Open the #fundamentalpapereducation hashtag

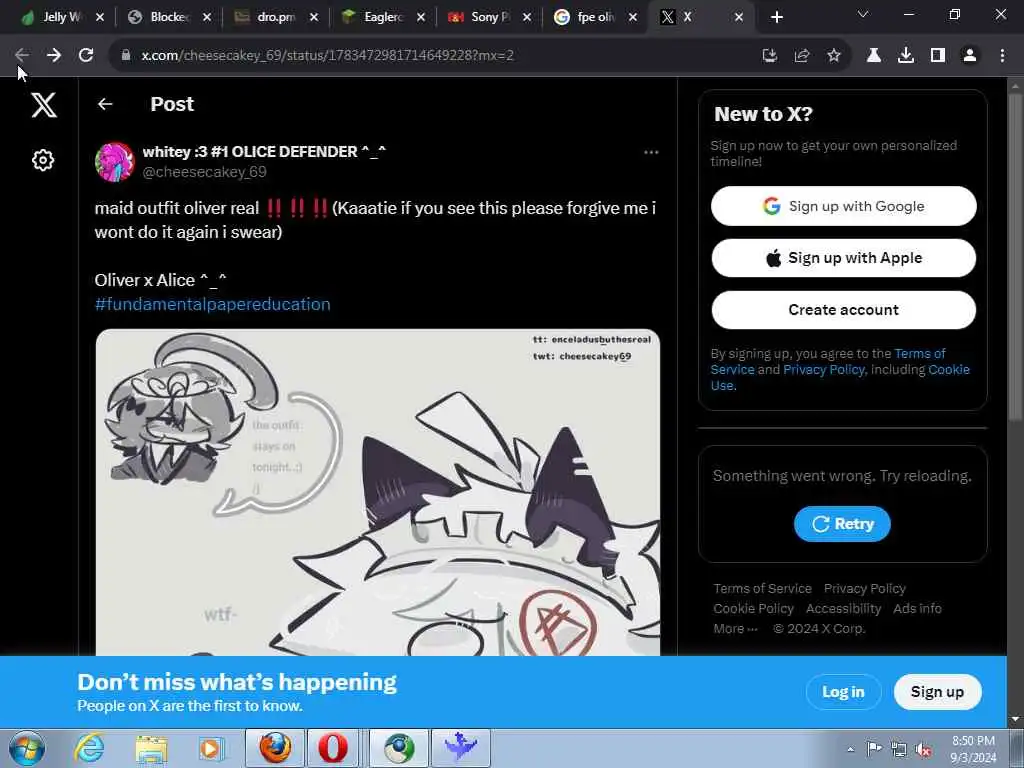pos(212,304)
